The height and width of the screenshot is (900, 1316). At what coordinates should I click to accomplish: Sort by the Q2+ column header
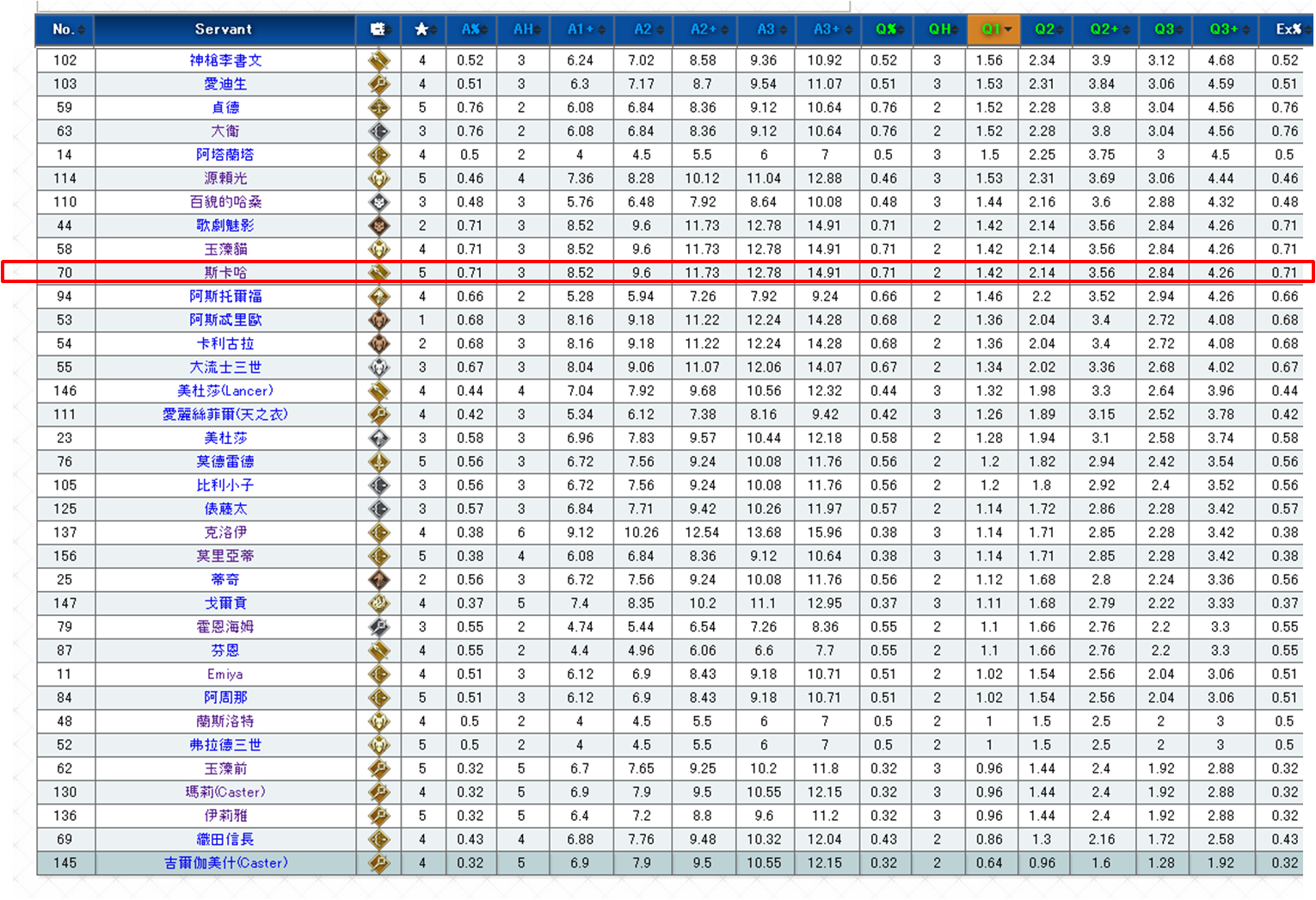(x=1104, y=29)
